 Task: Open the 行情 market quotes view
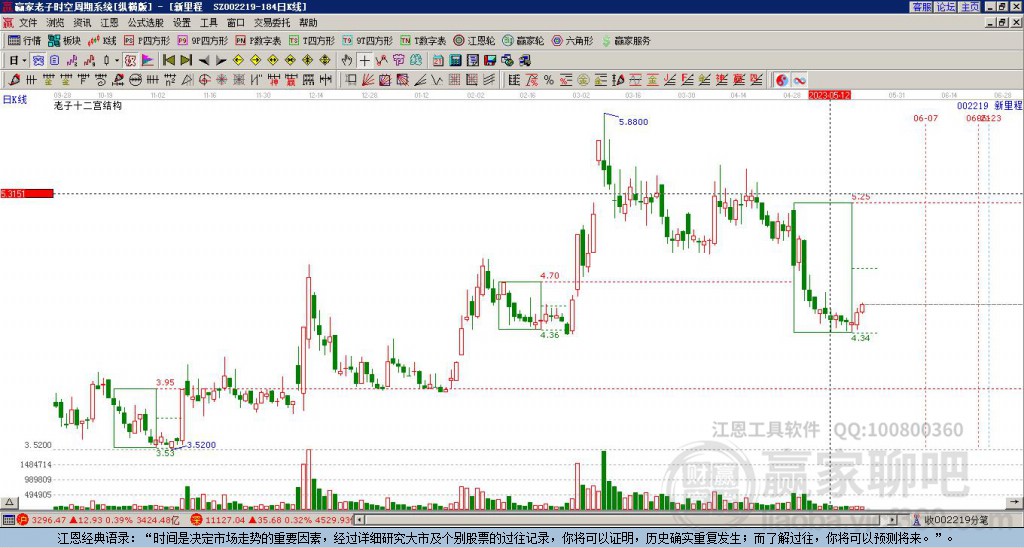25,40
